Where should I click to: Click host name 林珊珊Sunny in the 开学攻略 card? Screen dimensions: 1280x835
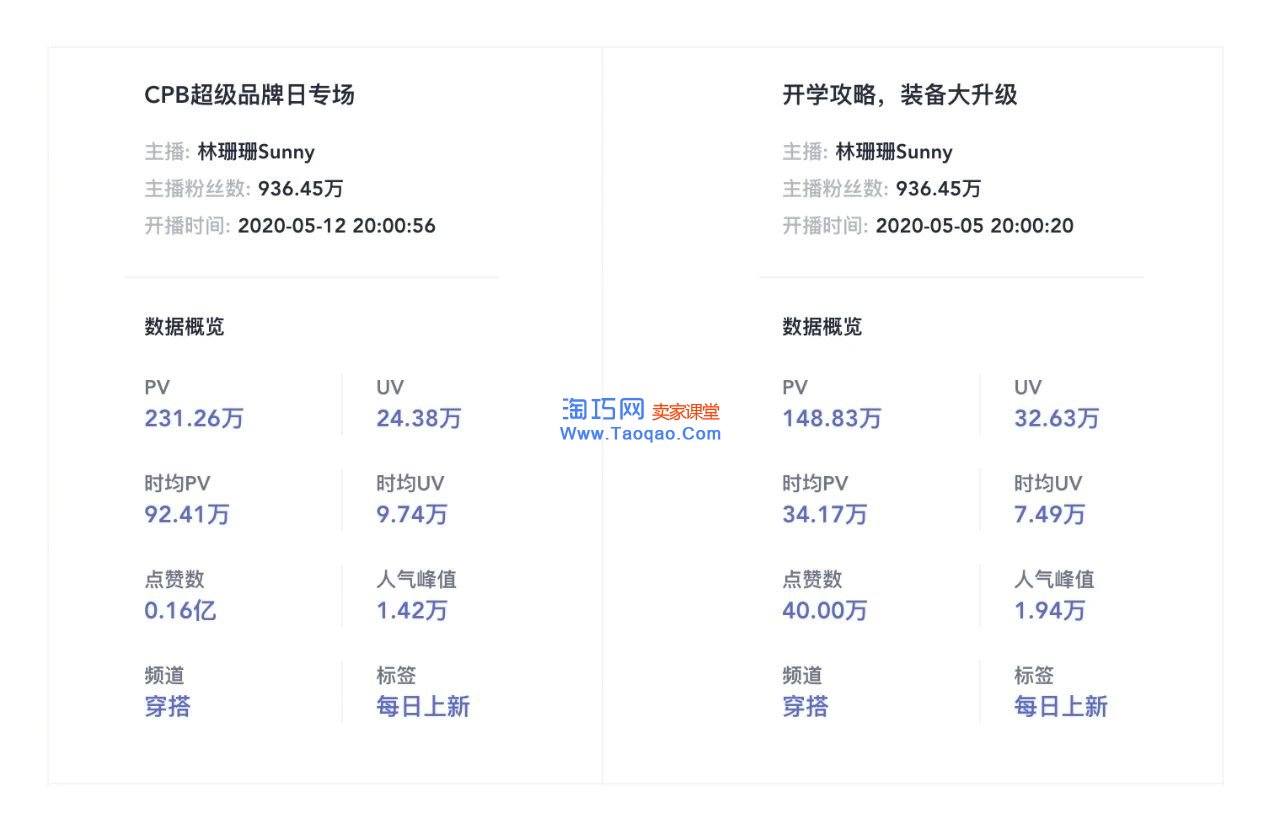tap(894, 152)
